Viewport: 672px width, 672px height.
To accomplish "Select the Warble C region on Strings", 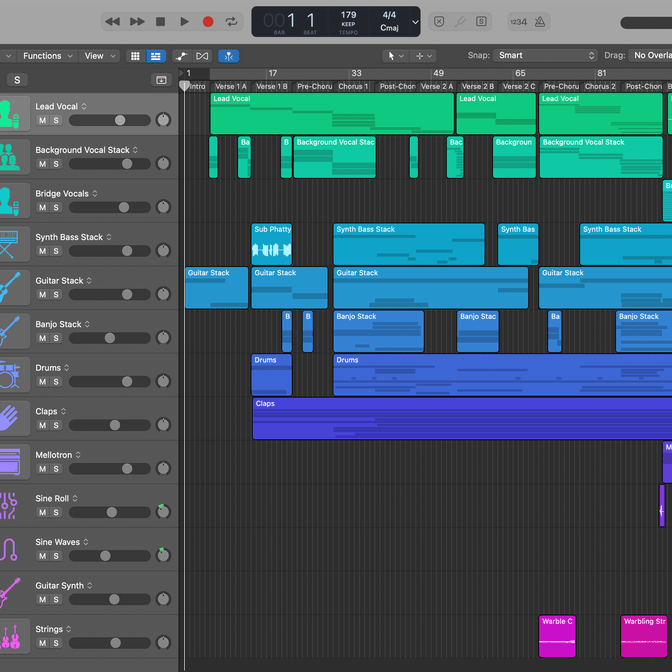I will (x=557, y=636).
